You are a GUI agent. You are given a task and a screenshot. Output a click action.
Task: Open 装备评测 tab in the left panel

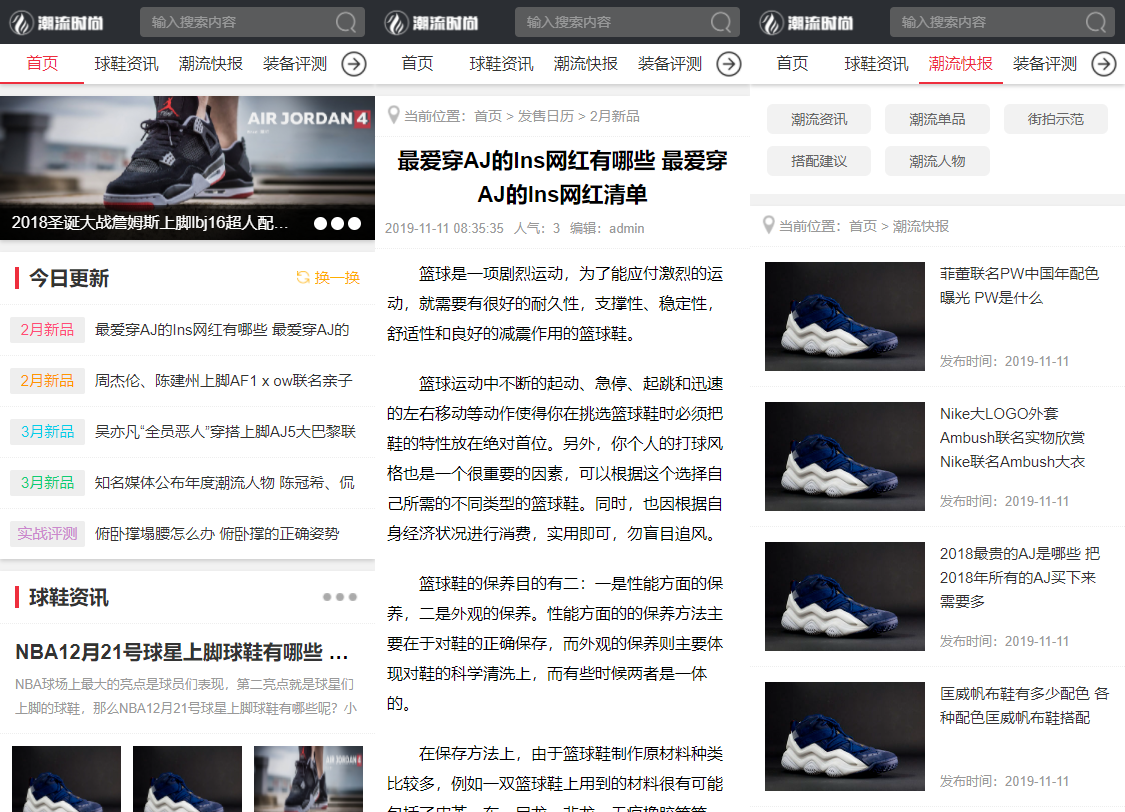[x=295, y=64]
